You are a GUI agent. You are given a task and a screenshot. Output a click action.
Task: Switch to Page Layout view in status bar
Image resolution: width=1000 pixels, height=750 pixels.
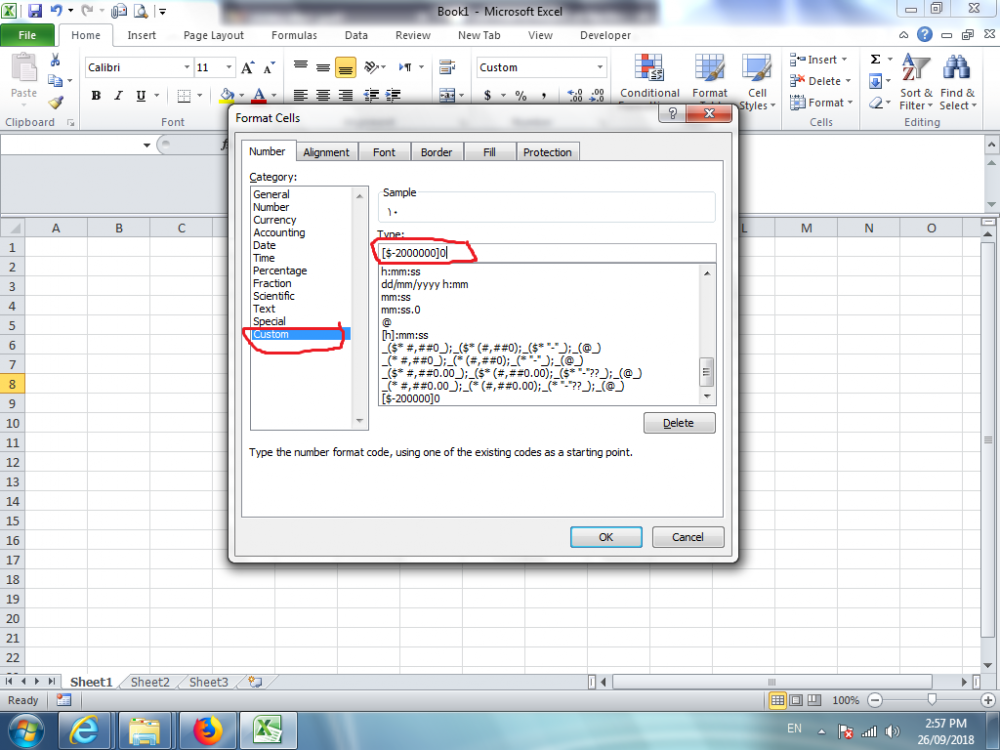point(796,700)
